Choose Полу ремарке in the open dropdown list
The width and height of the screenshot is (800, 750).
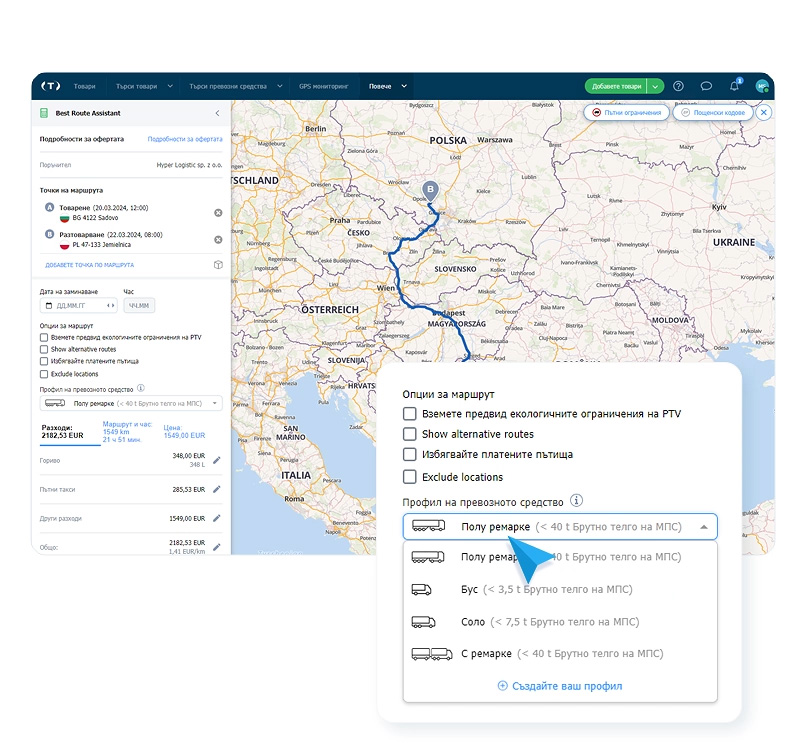click(560, 557)
